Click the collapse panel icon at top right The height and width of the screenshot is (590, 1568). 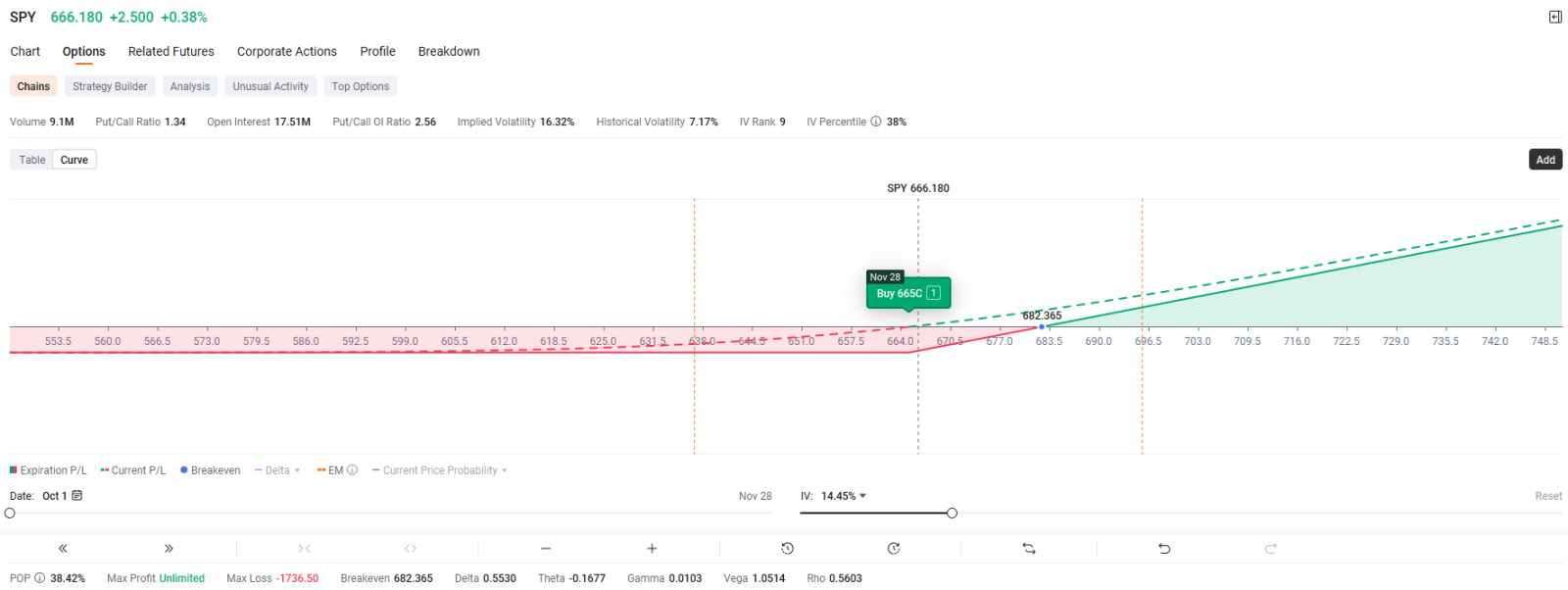[1555, 17]
